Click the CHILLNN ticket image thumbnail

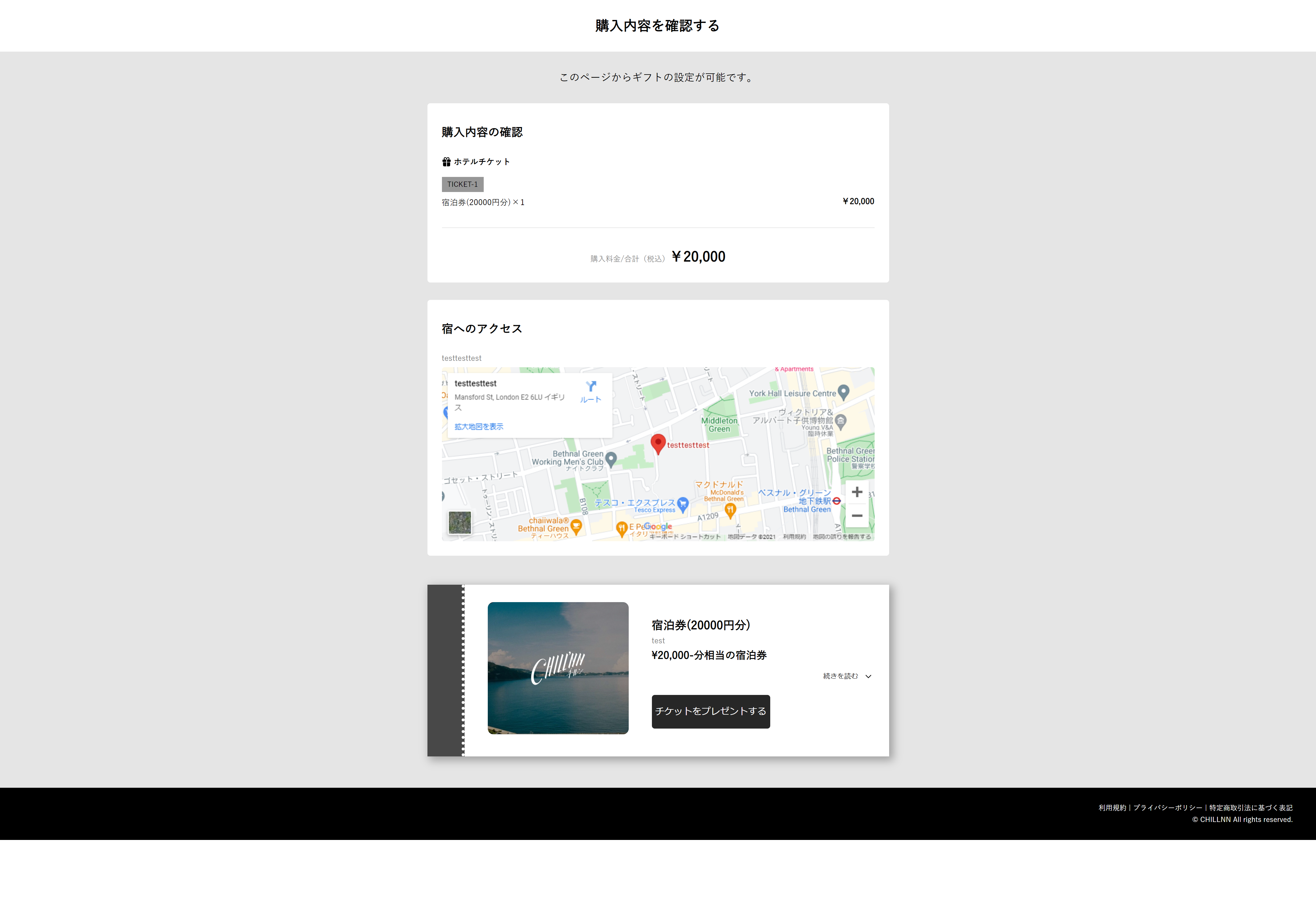coord(558,669)
